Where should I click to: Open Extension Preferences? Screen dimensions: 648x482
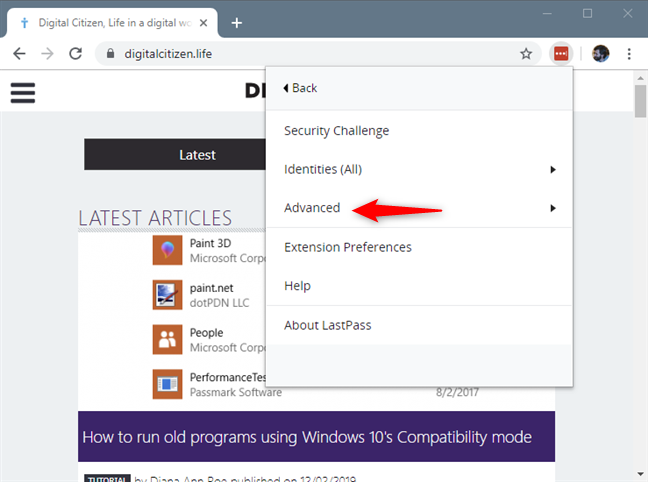pyautogui.click(x=419, y=247)
